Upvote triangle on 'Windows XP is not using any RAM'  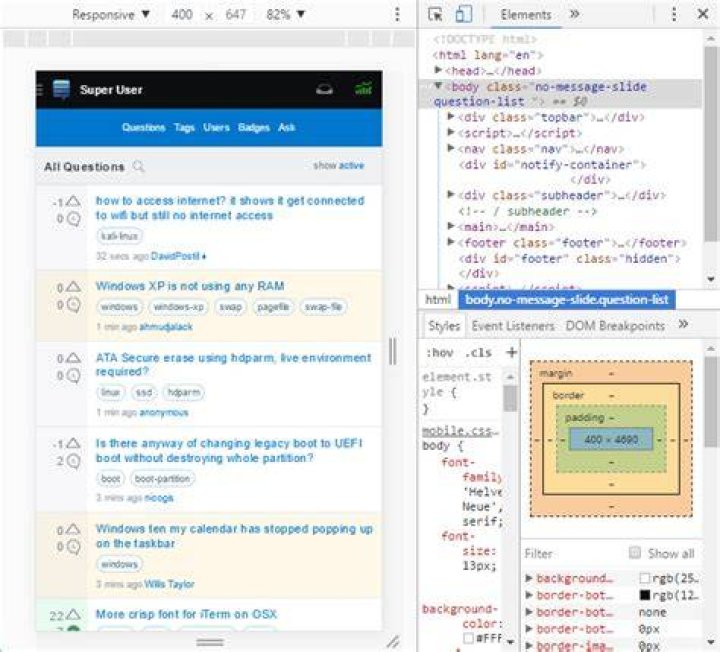[x=73, y=287]
